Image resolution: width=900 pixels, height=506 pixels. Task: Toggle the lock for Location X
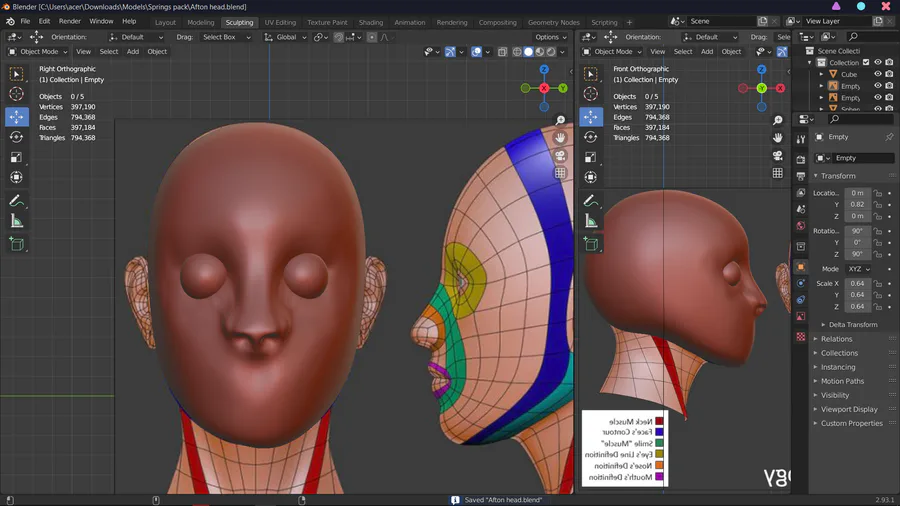tap(877, 193)
